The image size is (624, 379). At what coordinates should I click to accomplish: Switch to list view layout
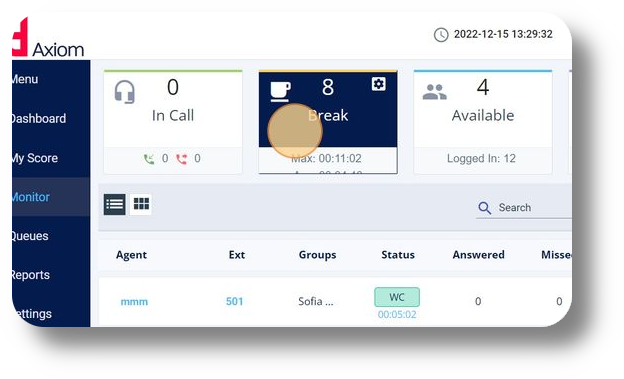115,204
